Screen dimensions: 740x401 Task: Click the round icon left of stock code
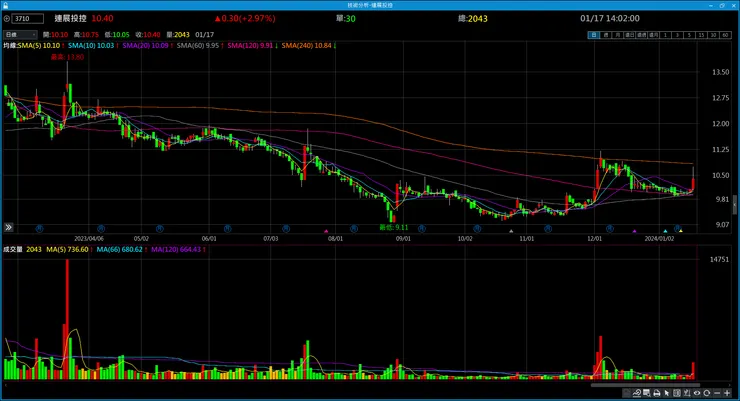click(x=6, y=19)
